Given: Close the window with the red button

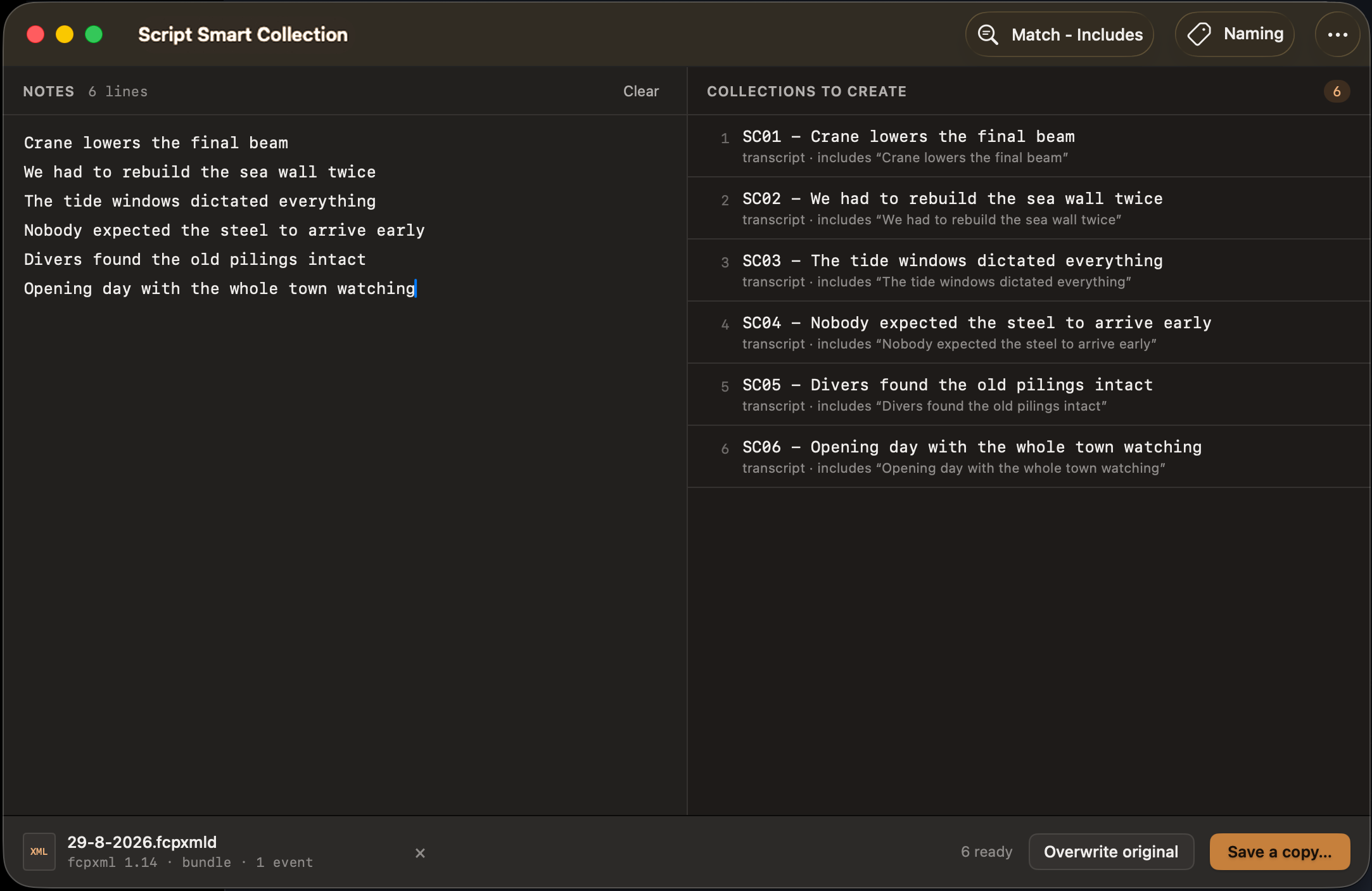Looking at the screenshot, I should tap(35, 34).
